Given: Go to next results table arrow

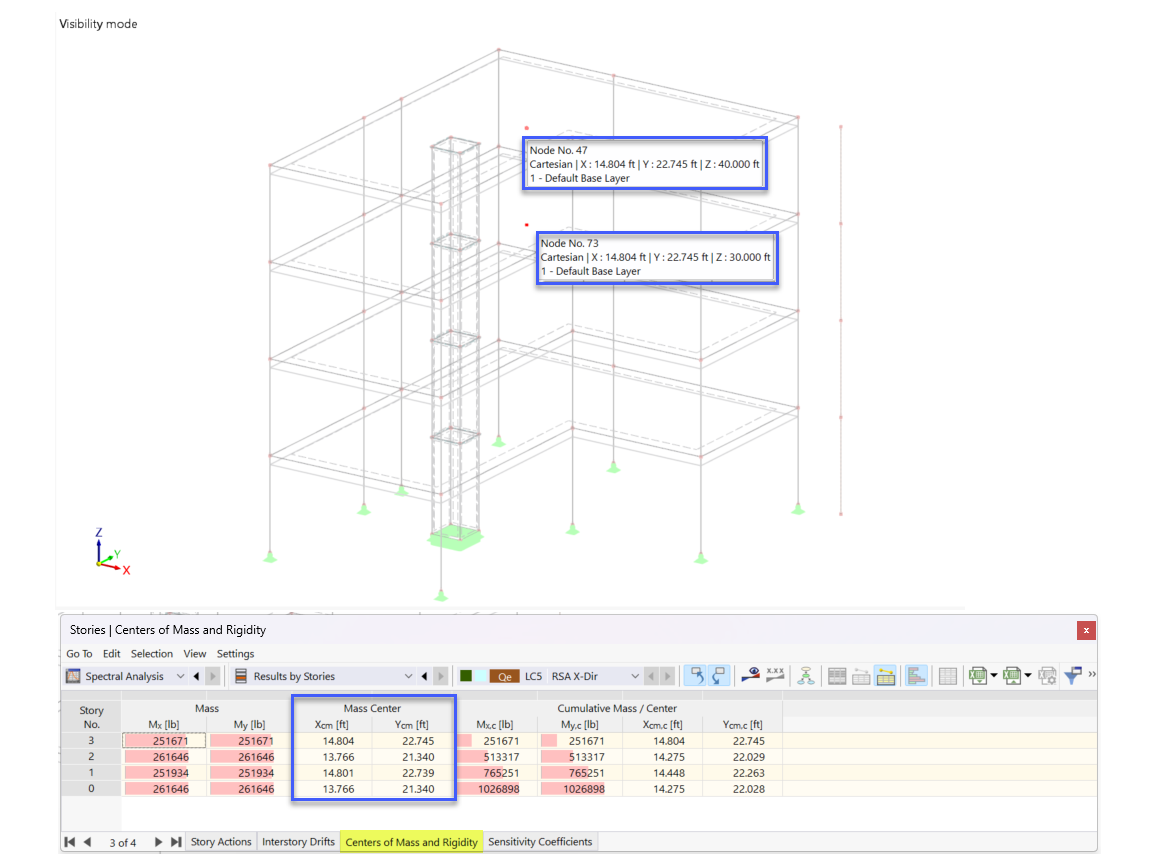Looking at the screenshot, I should 441,676.
